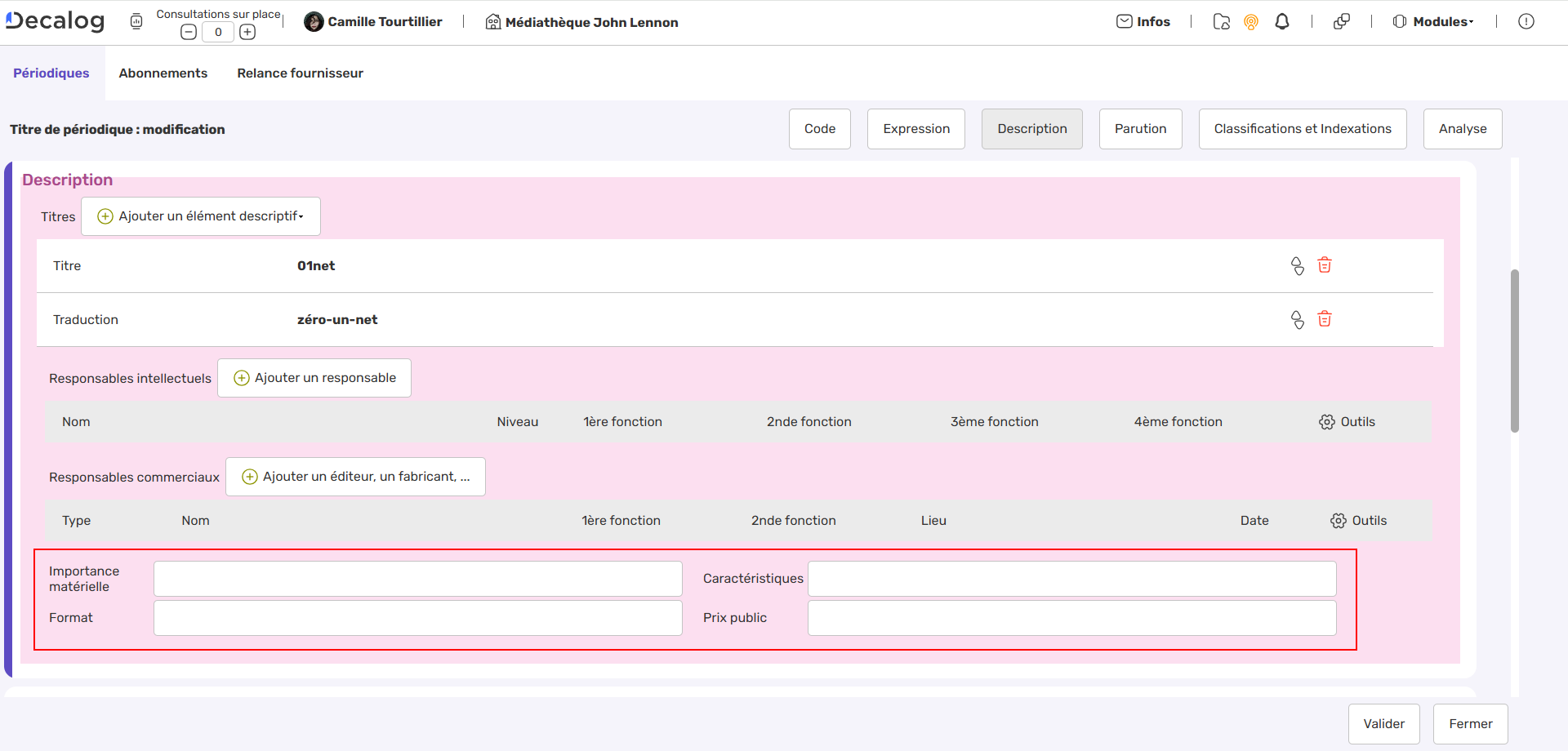
Task: Switch to the Parution section
Action: click(1140, 128)
